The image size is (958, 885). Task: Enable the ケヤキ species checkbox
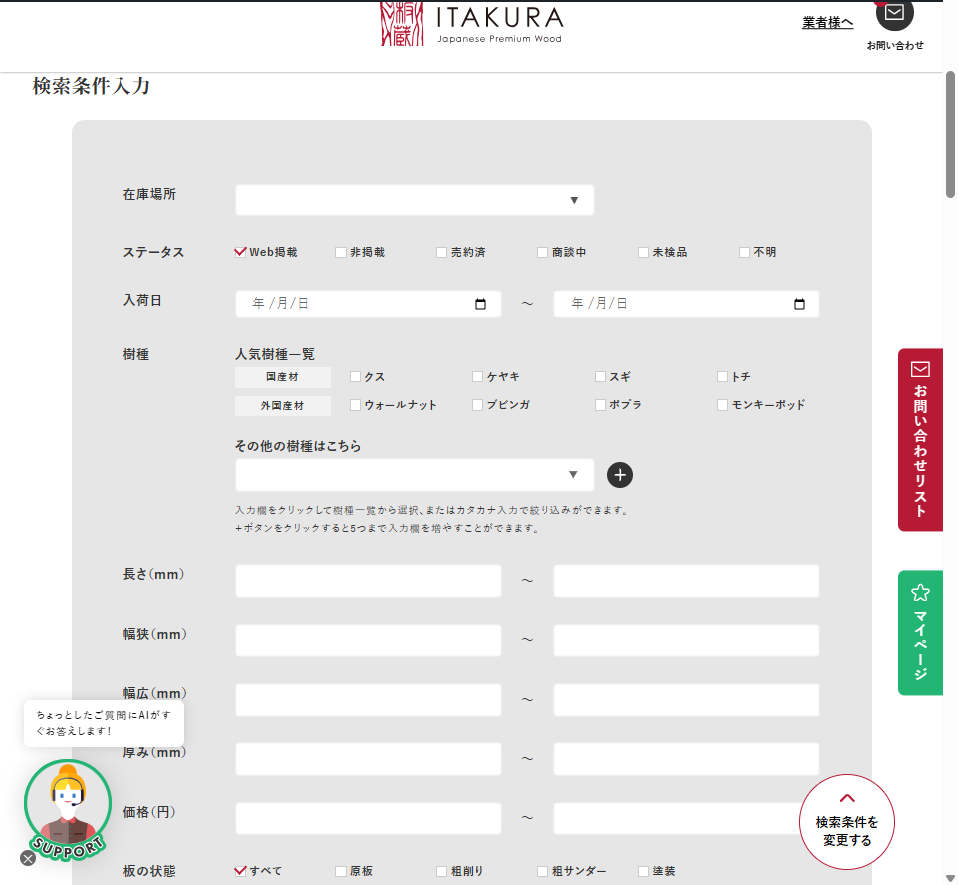click(x=478, y=377)
